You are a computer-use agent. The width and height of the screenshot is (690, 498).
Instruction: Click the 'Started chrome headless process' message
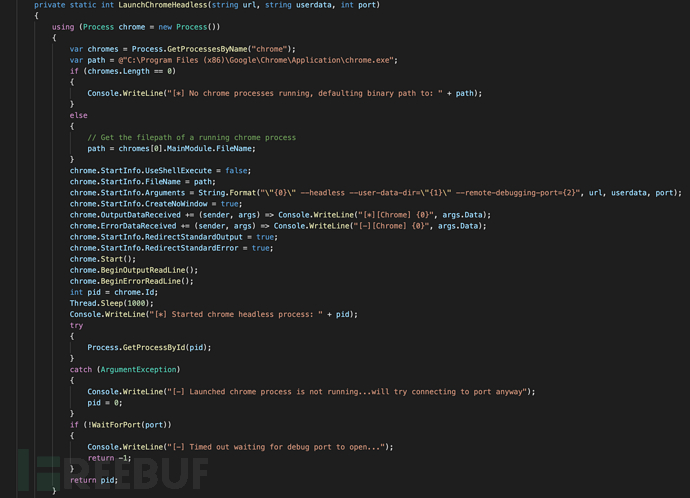tap(235, 314)
